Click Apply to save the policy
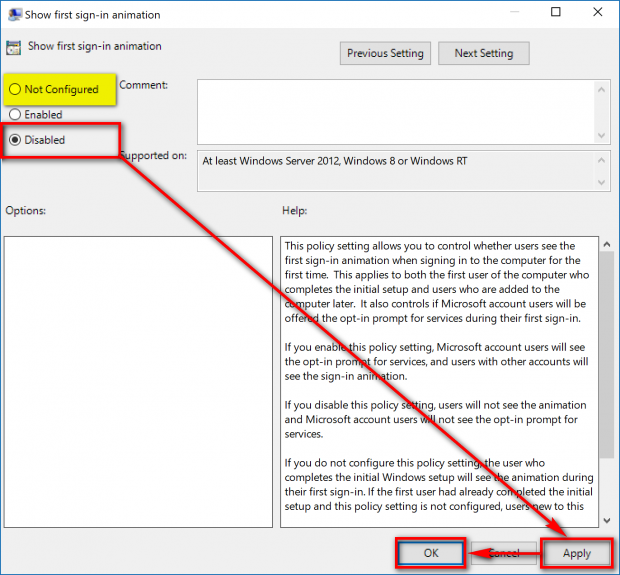620x575 pixels. (x=576, y=553)
